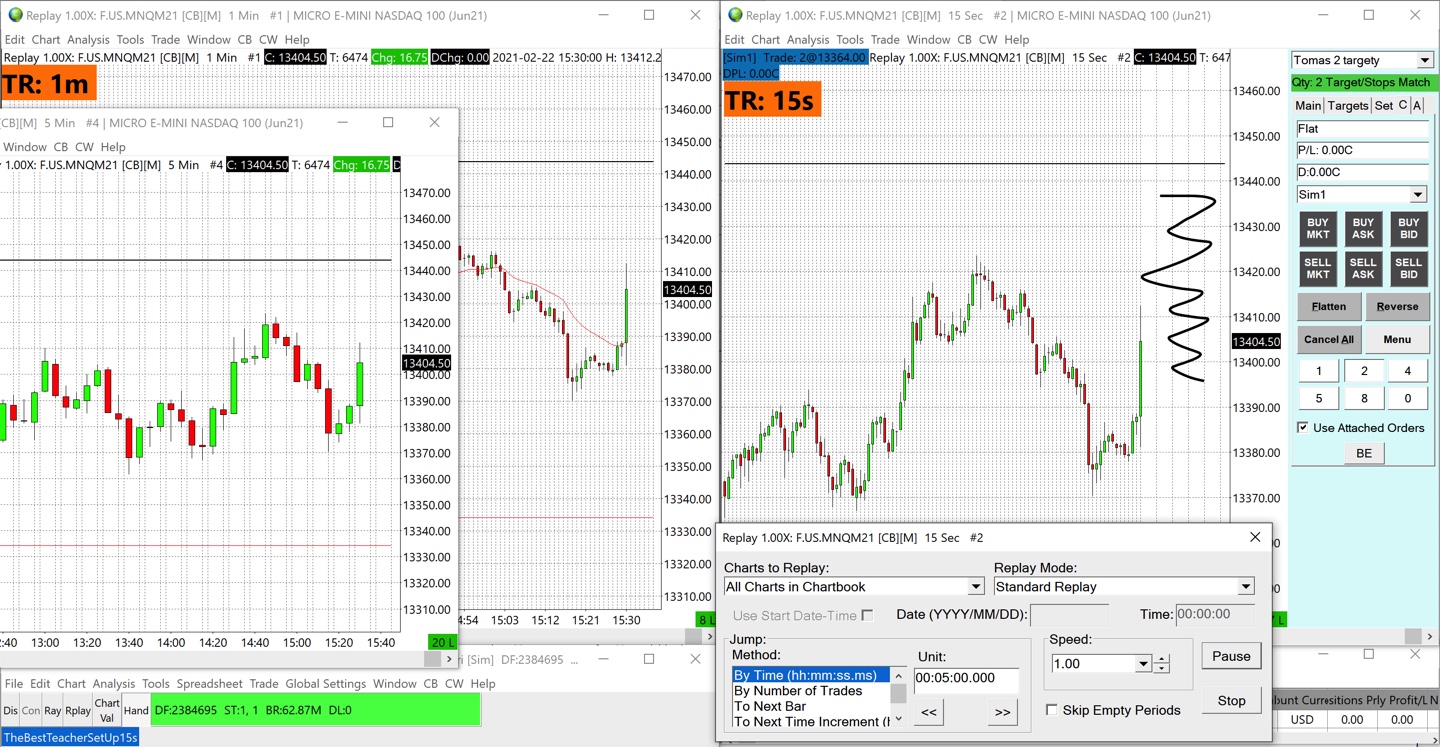Jump forward with the >> button

point(1002,711)
